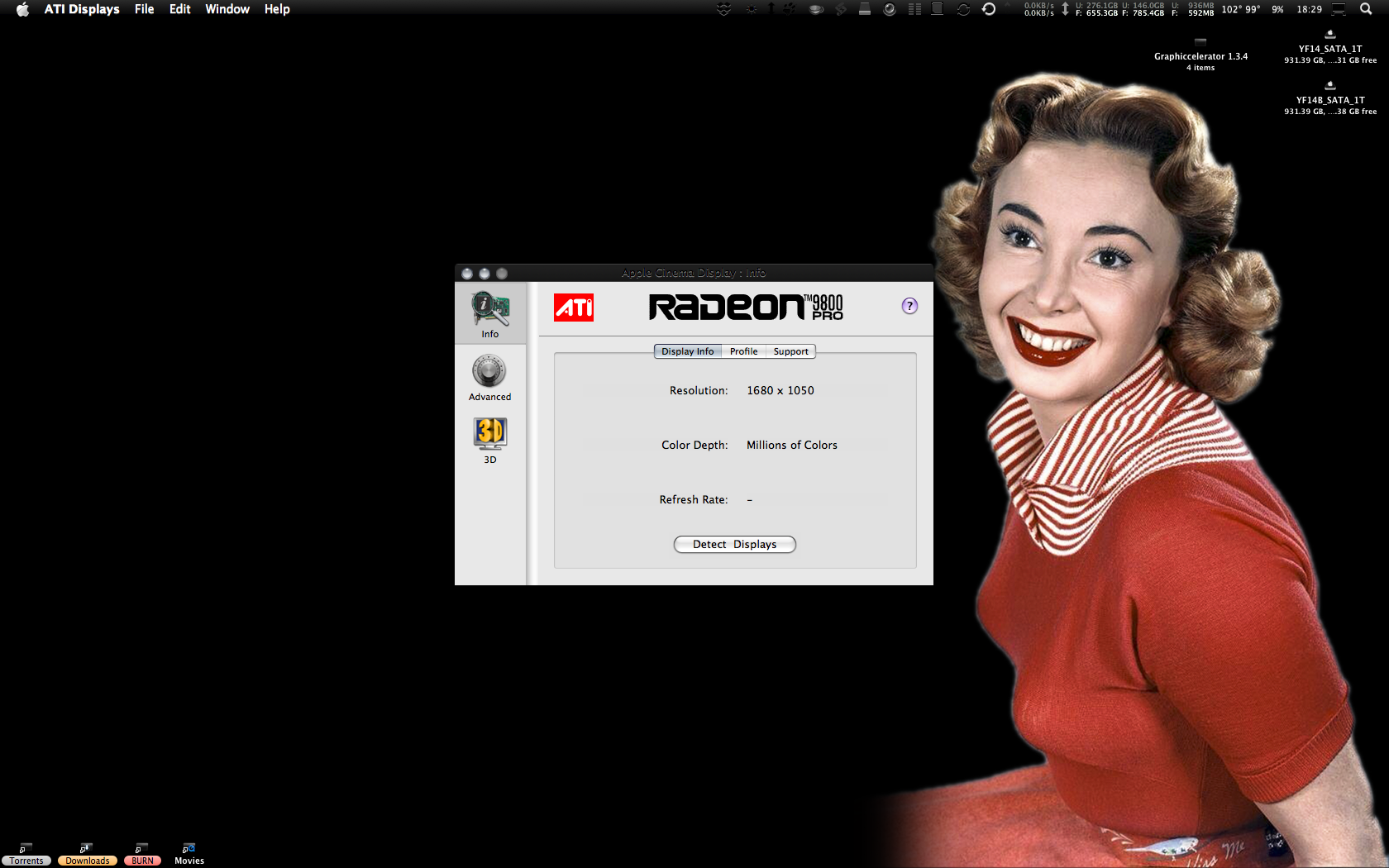The image size is (1389, 868).
Task: Open Spotlight search from the menu bar
Action: click(x=1366, y=9)
